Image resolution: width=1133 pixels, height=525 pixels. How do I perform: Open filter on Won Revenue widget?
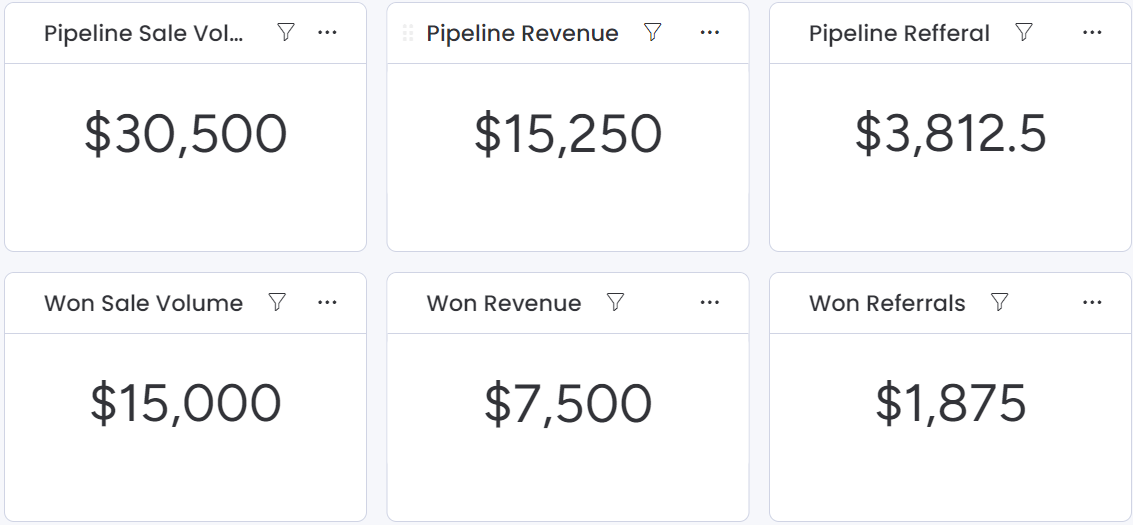[x=616, y=302]
